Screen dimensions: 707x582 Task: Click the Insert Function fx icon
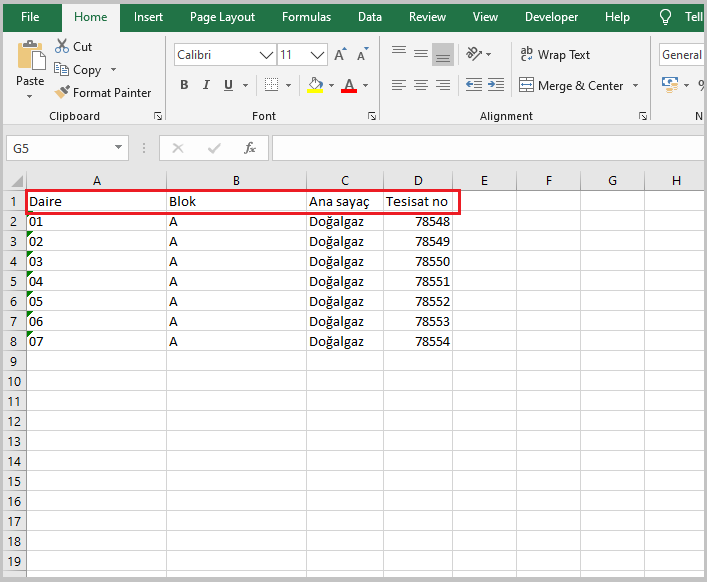250,148
